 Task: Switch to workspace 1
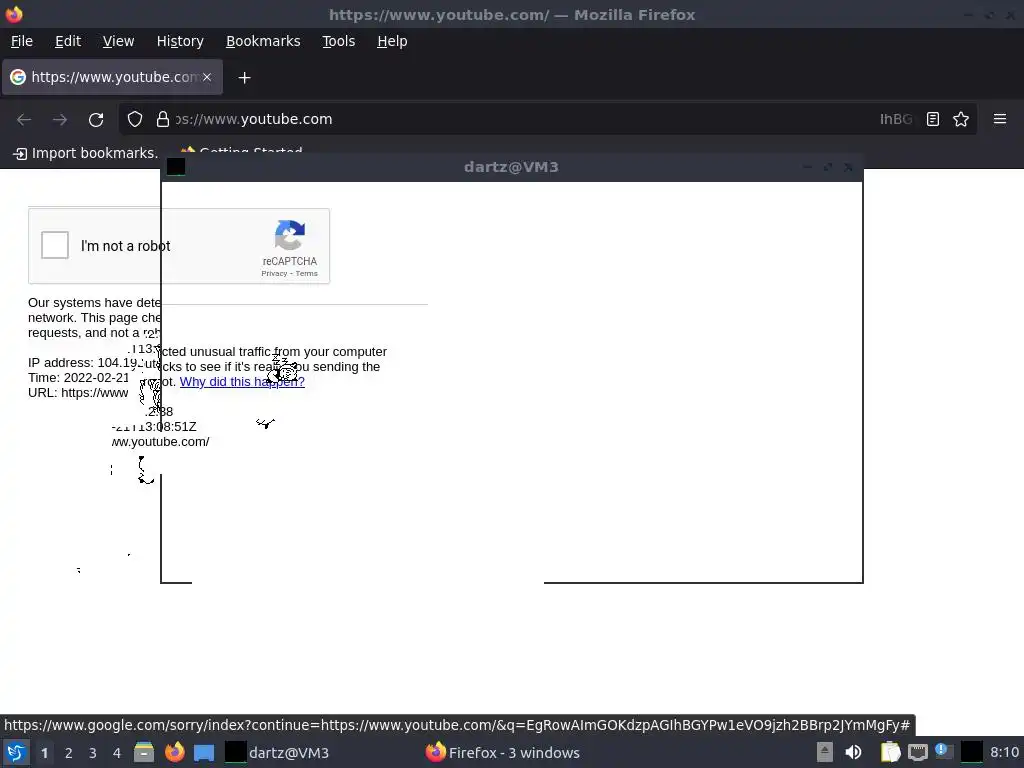(44, 753)
